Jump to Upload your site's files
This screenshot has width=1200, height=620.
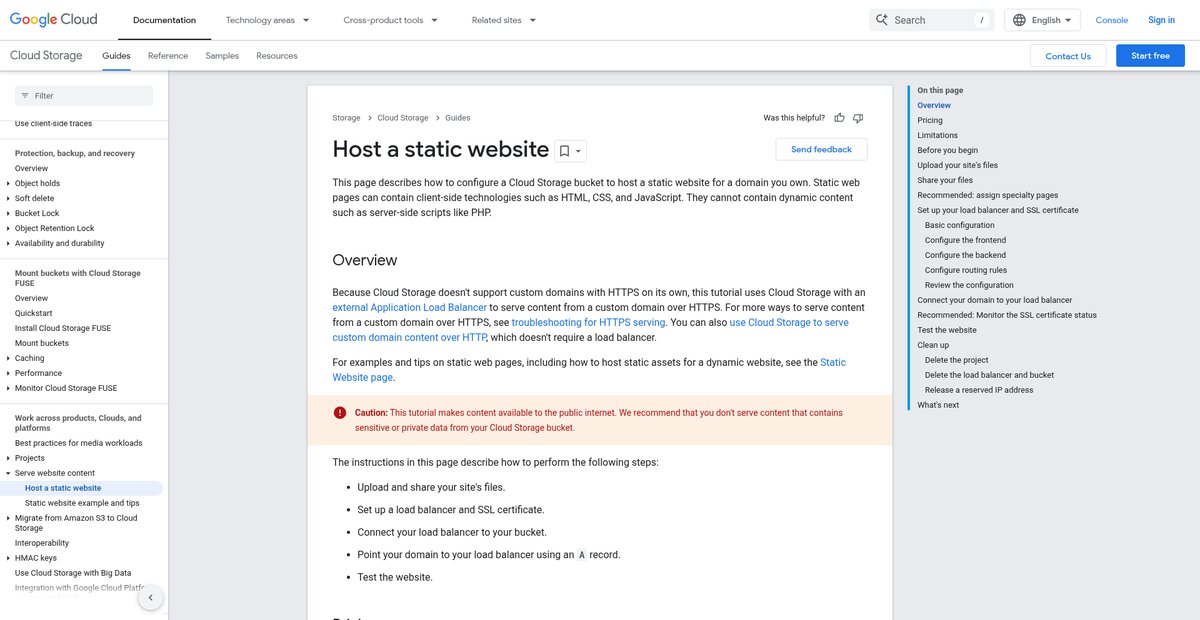958,165
